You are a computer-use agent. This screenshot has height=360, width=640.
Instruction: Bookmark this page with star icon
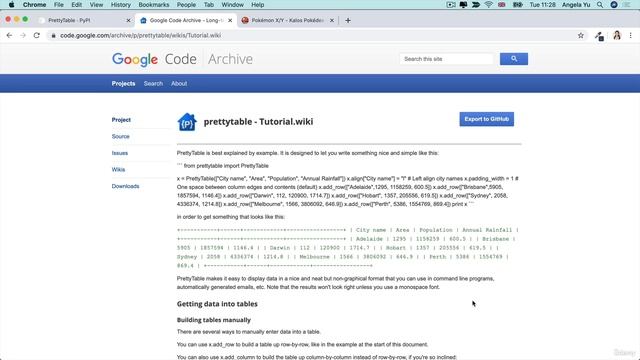[581, 36]
